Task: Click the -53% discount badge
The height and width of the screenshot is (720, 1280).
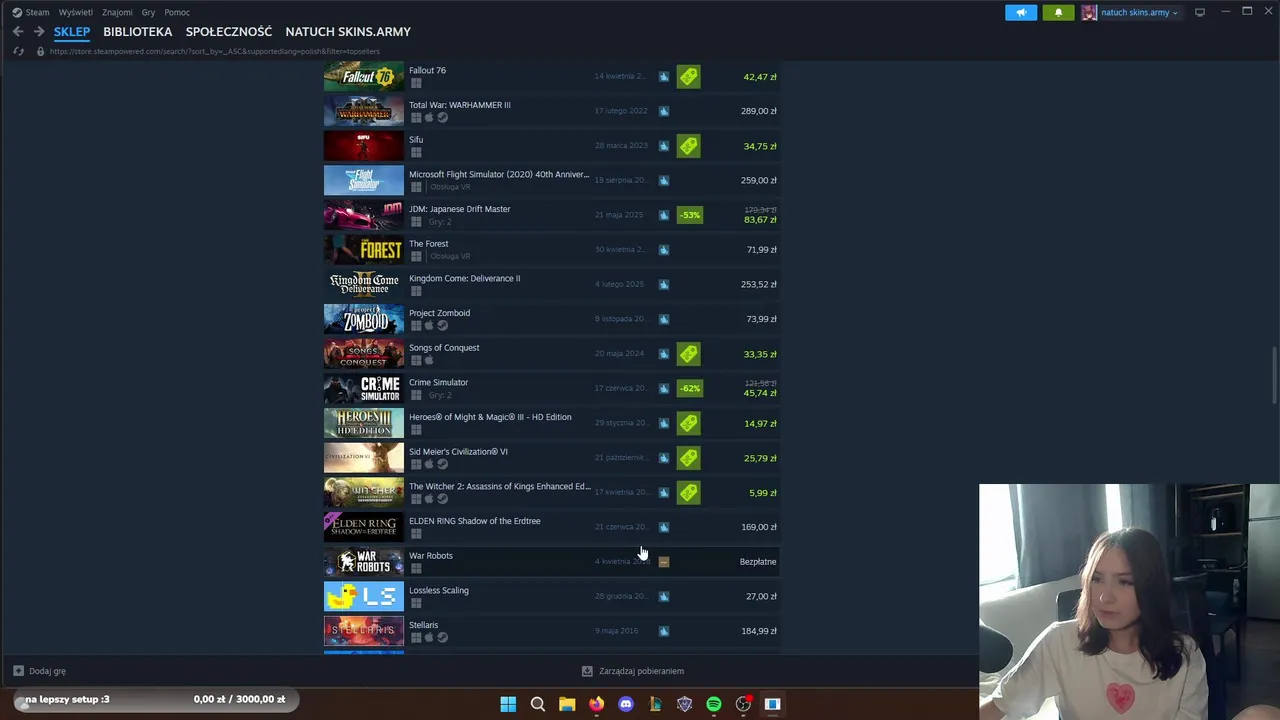Action: tap(689, 215)
